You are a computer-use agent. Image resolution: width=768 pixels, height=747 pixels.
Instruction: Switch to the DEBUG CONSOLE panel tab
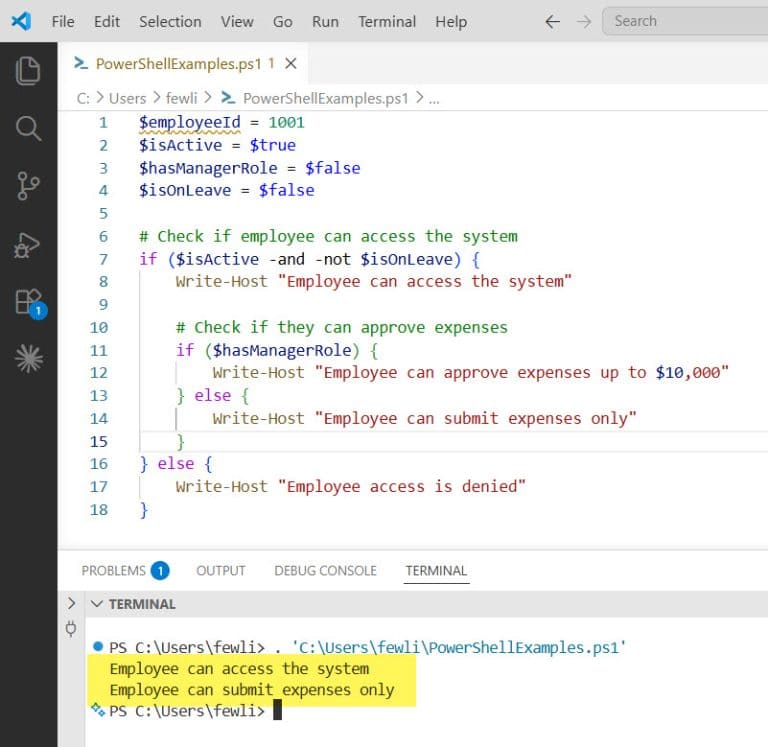coord(325,571)
